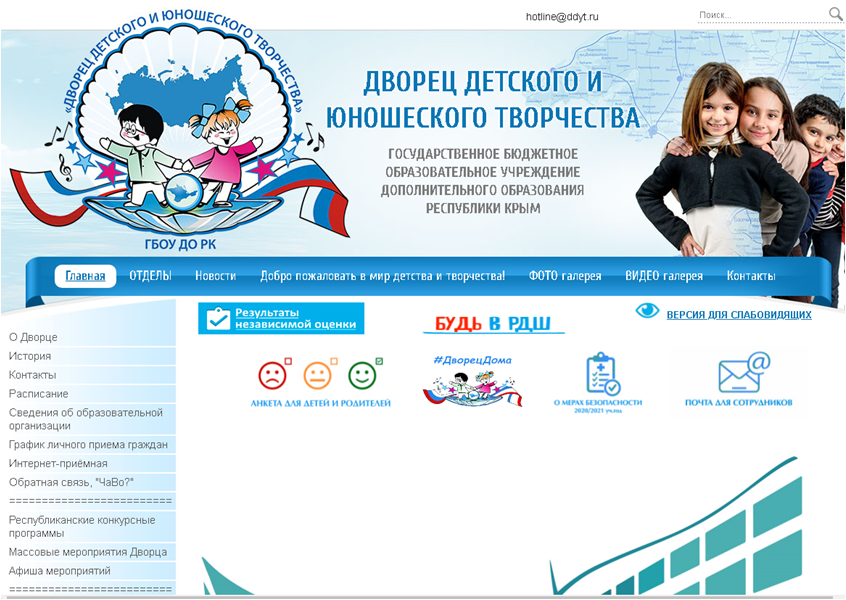Click the hotline@ddyt.ru email address
846x600 pixels.
(x=561, y=17)
